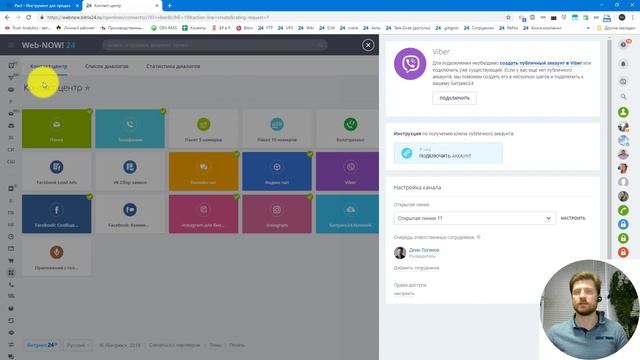
Task: Switch to the dialog list tab
Action: (x=107, y=66)
